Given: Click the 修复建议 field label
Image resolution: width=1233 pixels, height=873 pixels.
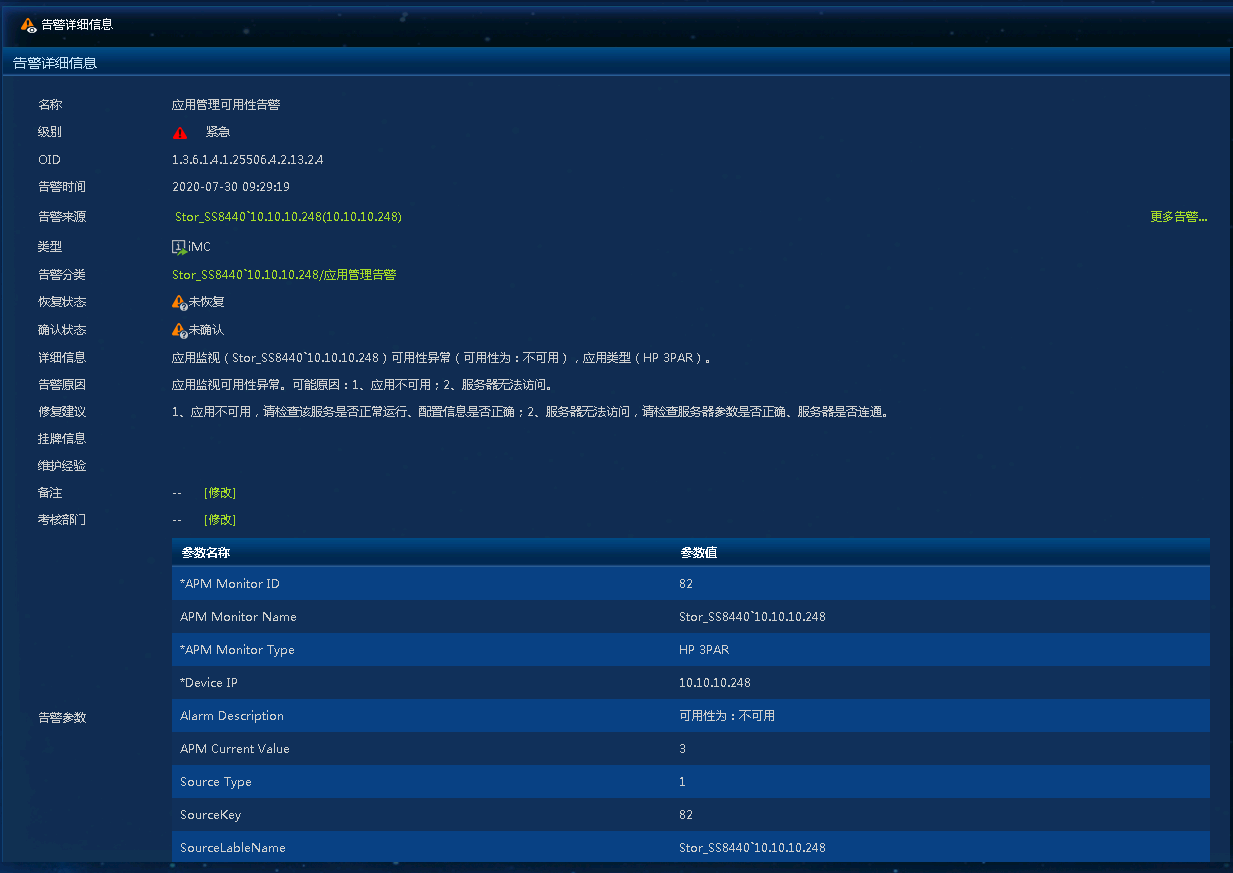Looking at the screenshot, I should click(x=62, y=412).
